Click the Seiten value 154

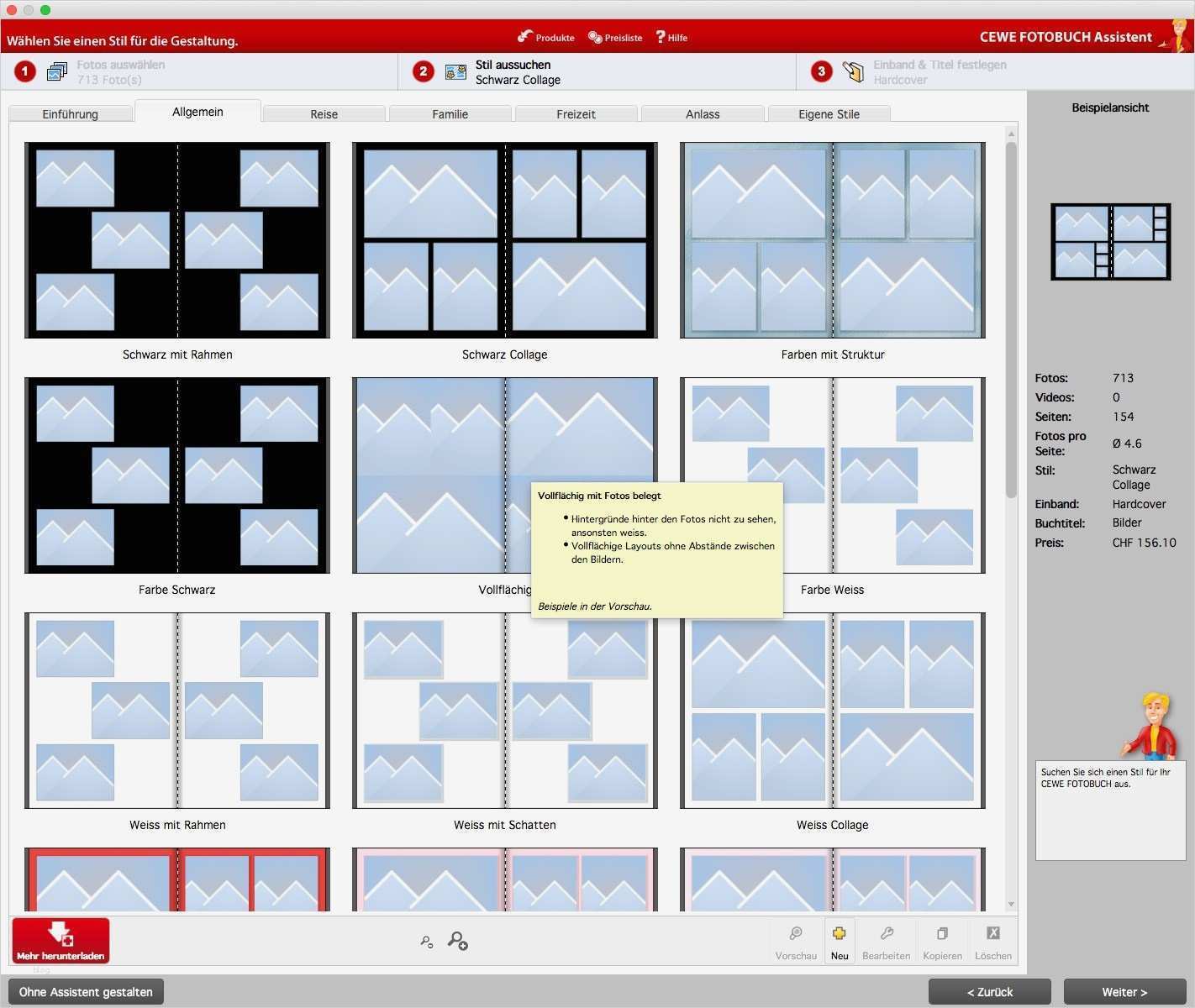pyautogui.click(x=1124, y=417)
